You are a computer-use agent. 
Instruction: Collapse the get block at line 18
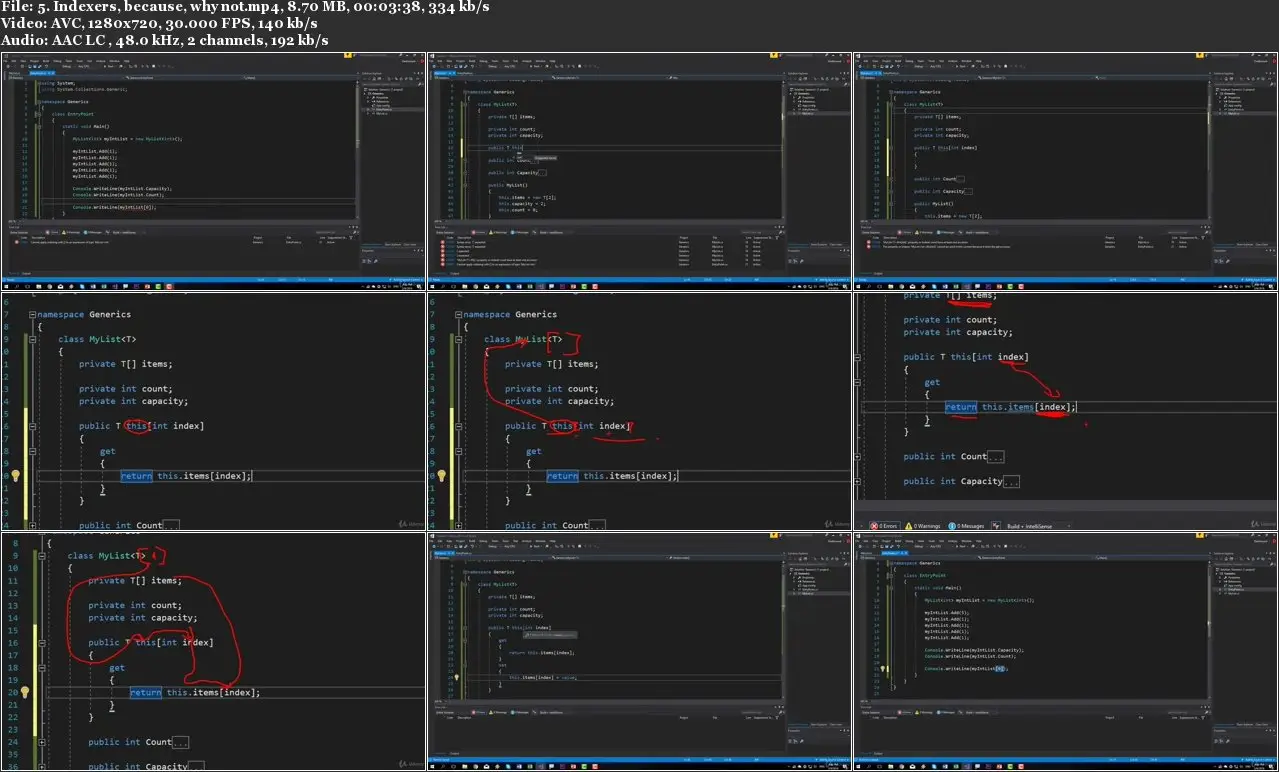[x=43, y=667]
